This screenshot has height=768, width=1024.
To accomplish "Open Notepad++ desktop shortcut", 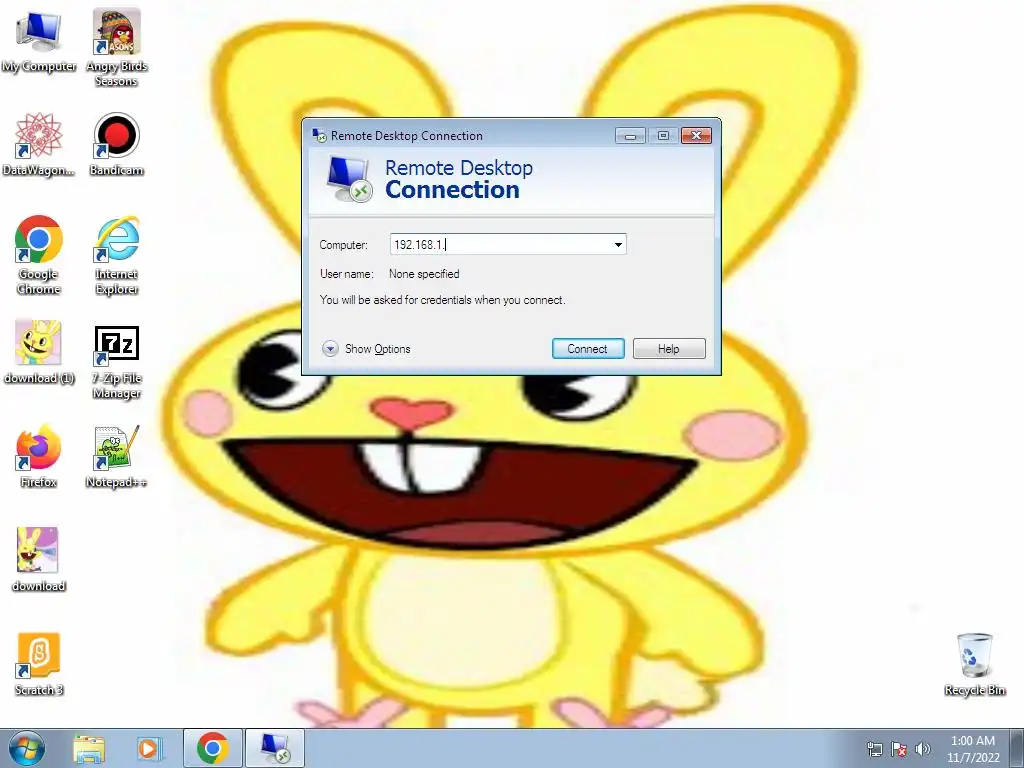I will [x=116, y=456].
